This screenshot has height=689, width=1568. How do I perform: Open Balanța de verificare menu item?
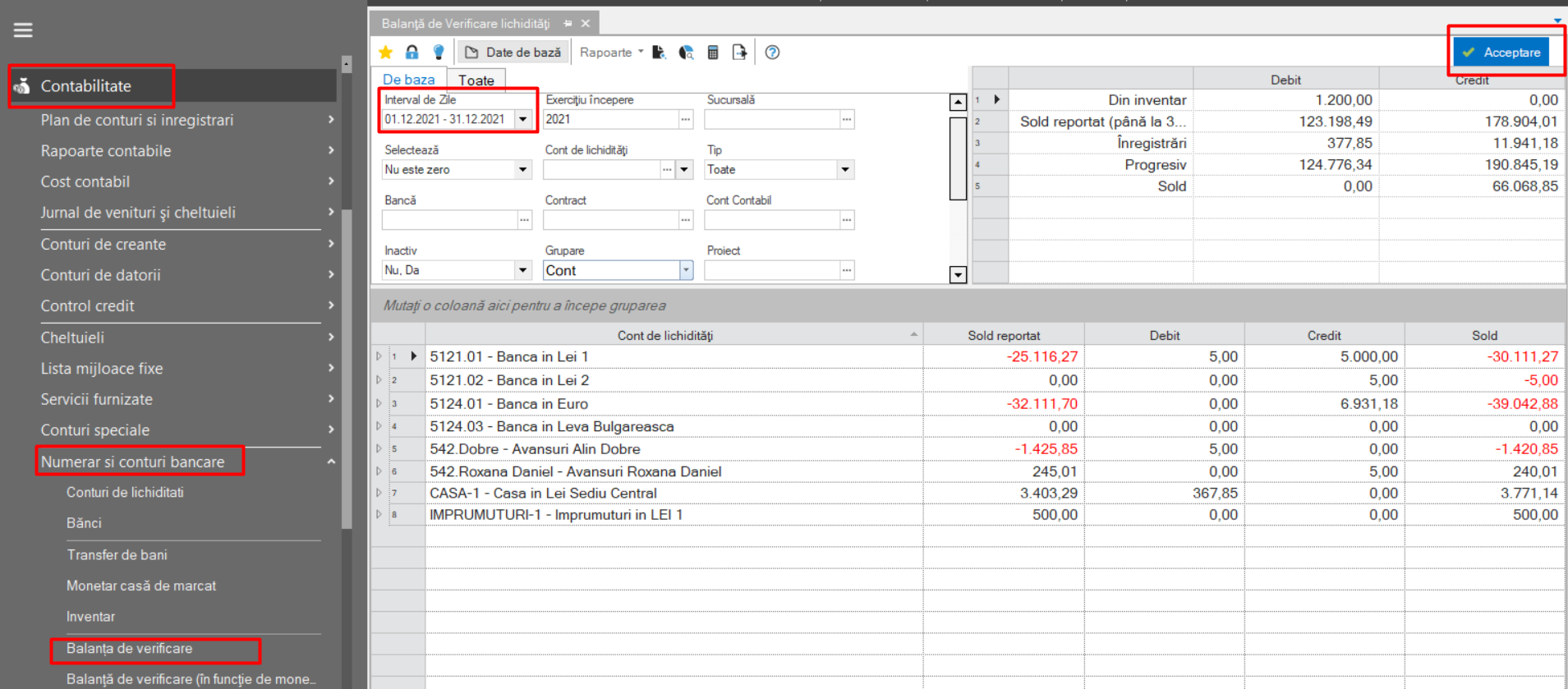130,649
